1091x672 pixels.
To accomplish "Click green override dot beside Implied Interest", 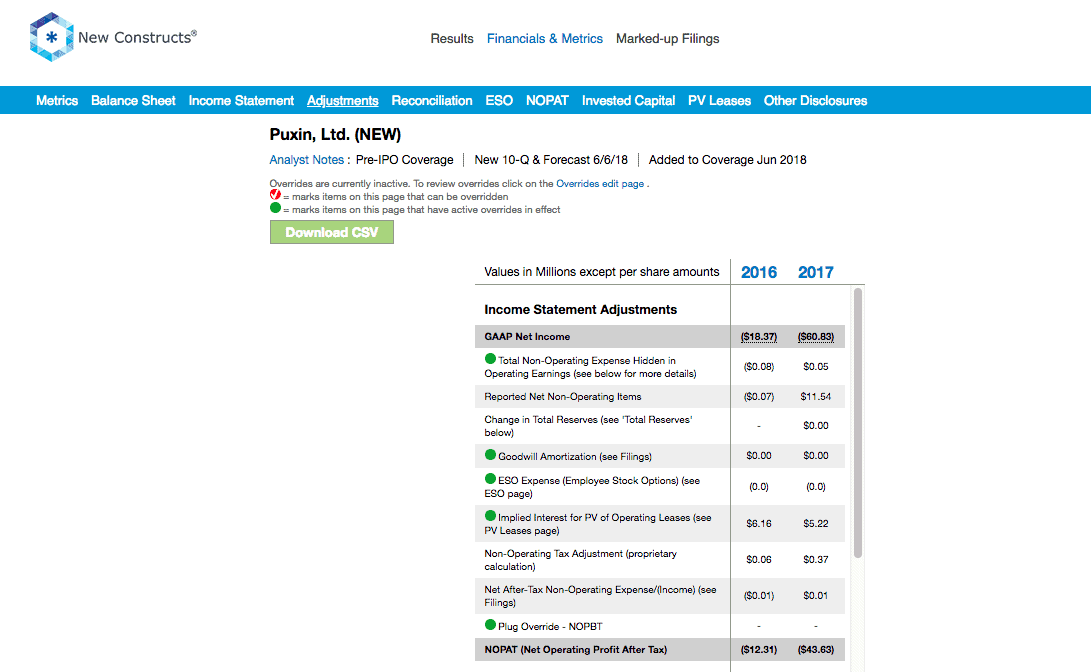I will 491,515.
